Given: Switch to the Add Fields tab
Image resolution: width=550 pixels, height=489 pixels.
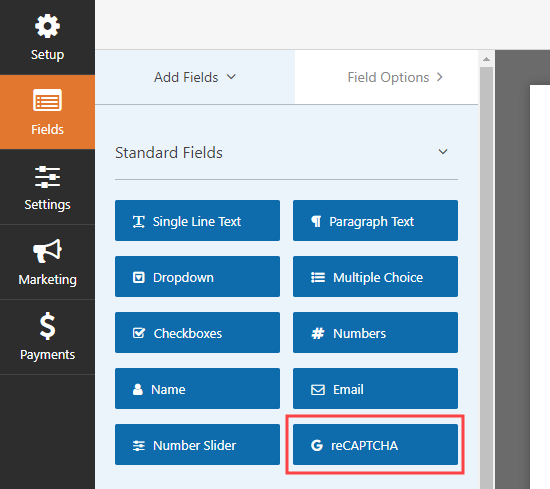Looking at the screenshot, I should click(x=195, y=77).
